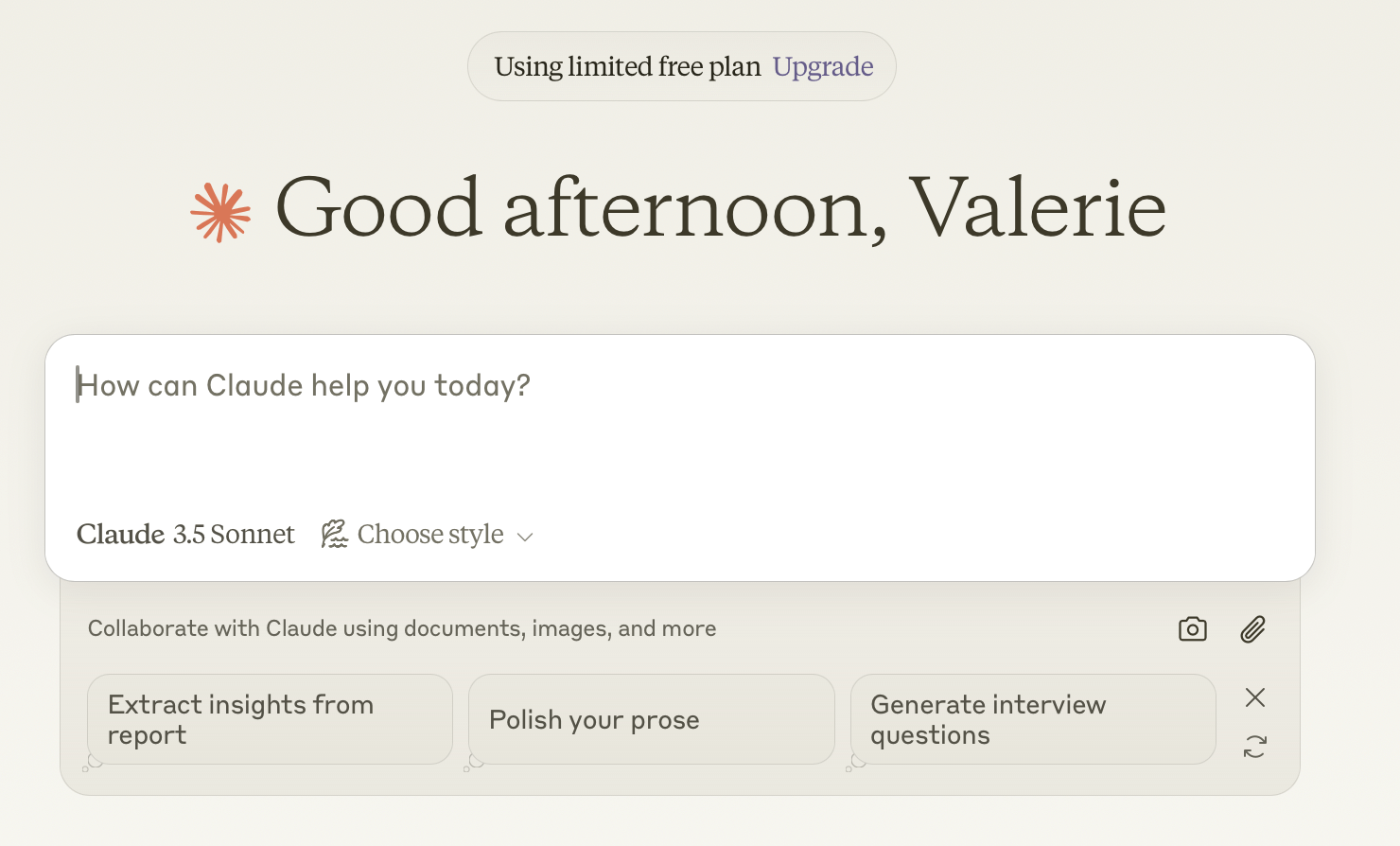The width and height of the screenshot is (1400, 846).
Task: Dismiss the suggestions with the X icon
Action: 1254,697
